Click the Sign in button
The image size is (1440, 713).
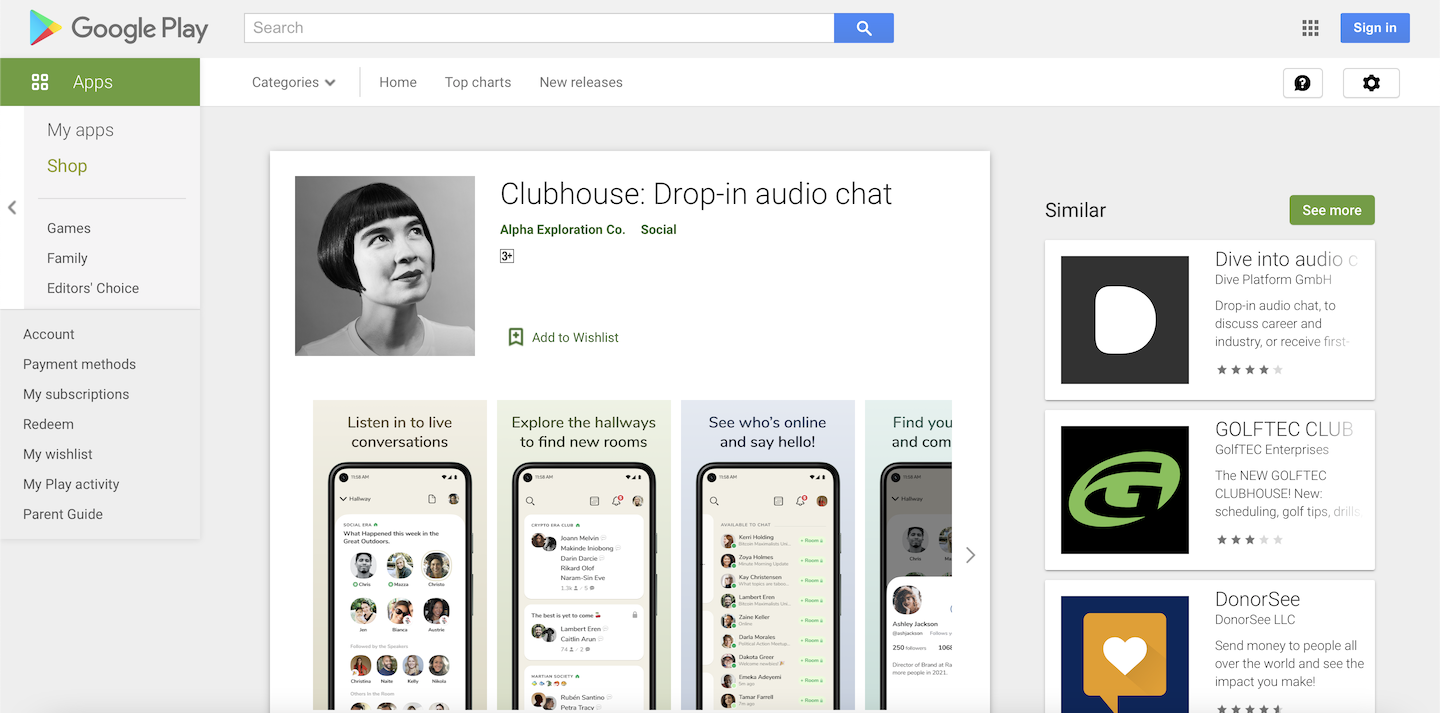pyautogui.click(x=1375, y=28)
